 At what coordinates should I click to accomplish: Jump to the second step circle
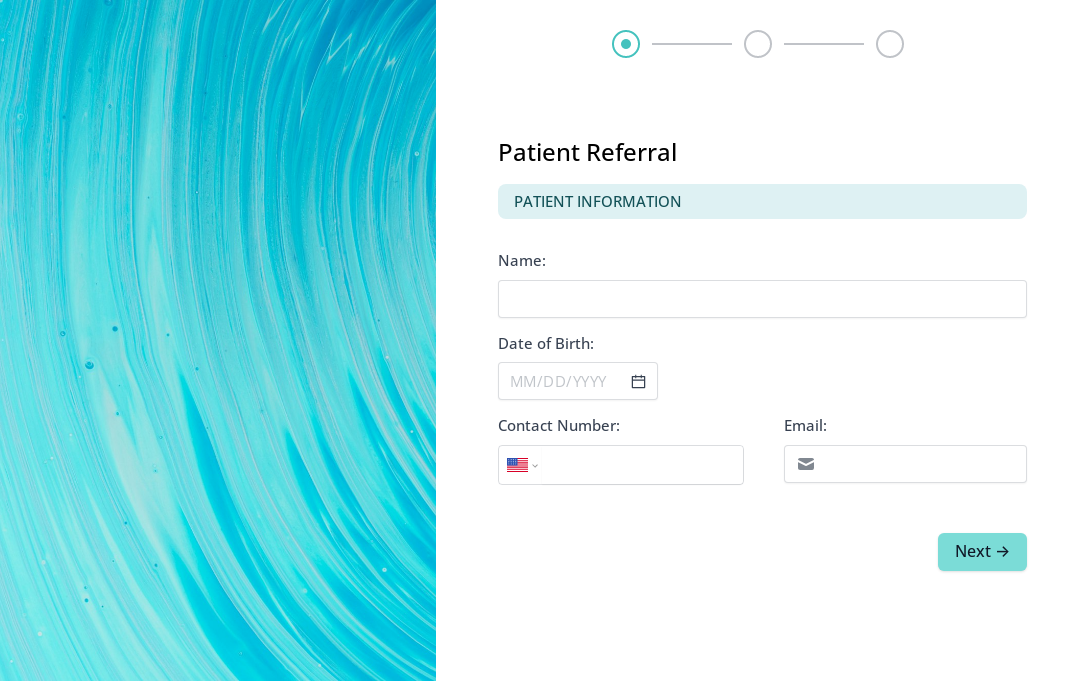point(758,44)
